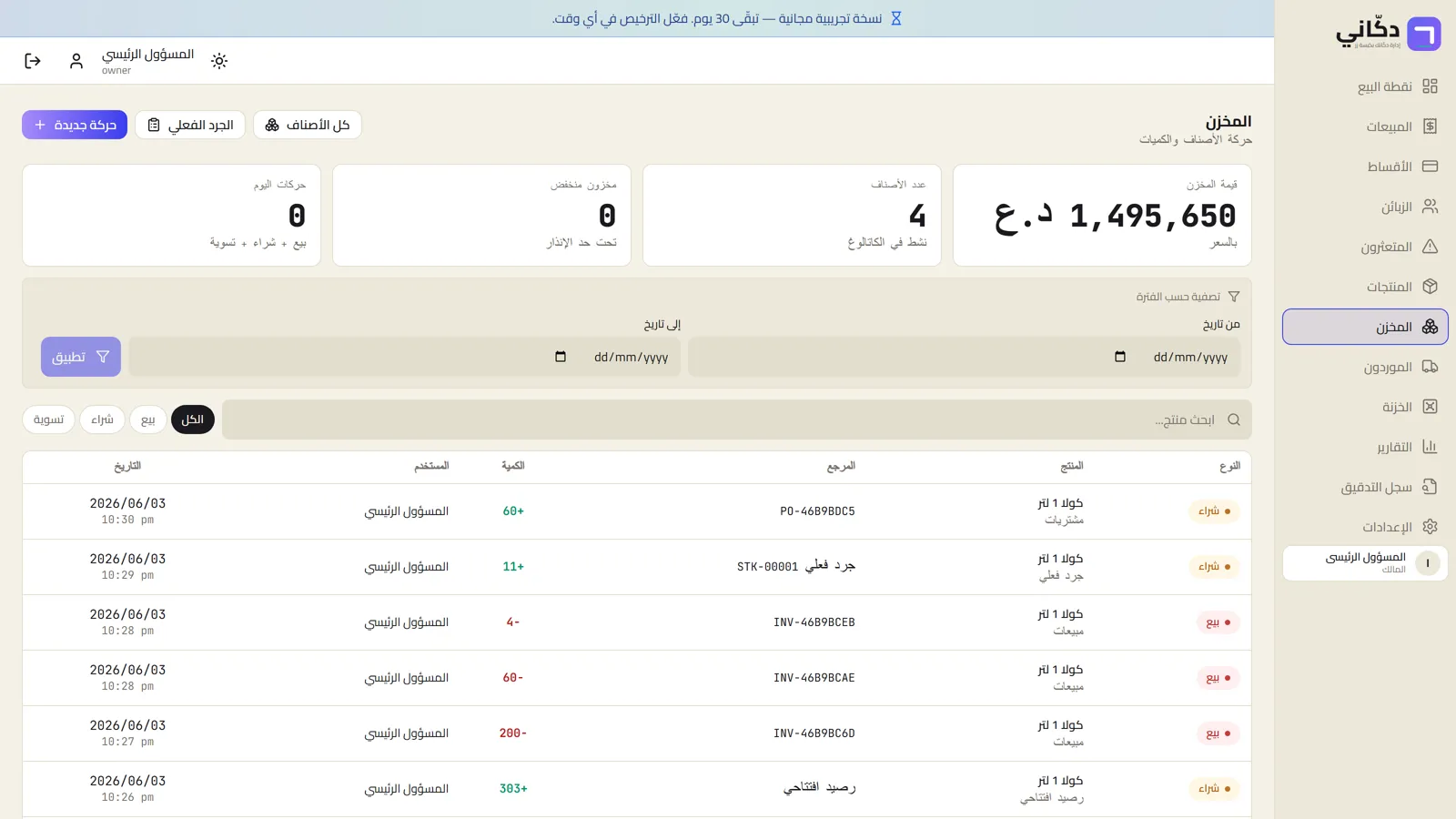Select the شراء filter pill

tap(102, 420)
